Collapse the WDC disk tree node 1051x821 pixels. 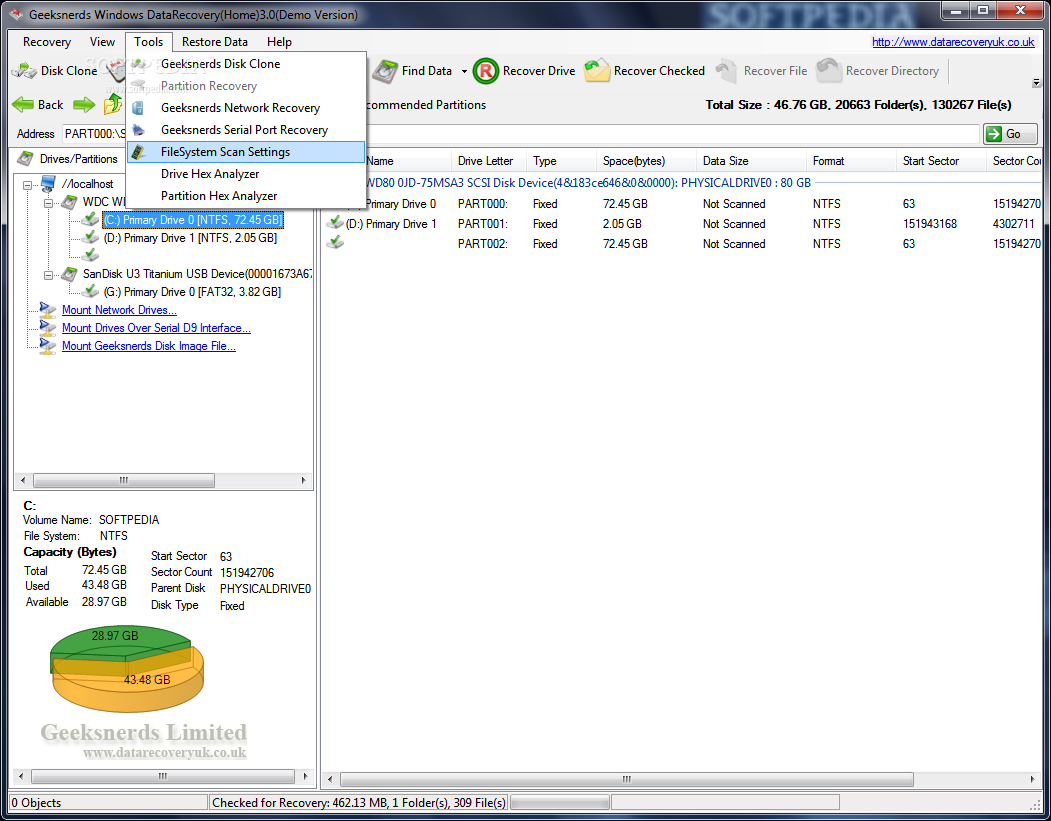tap(48, 202)
